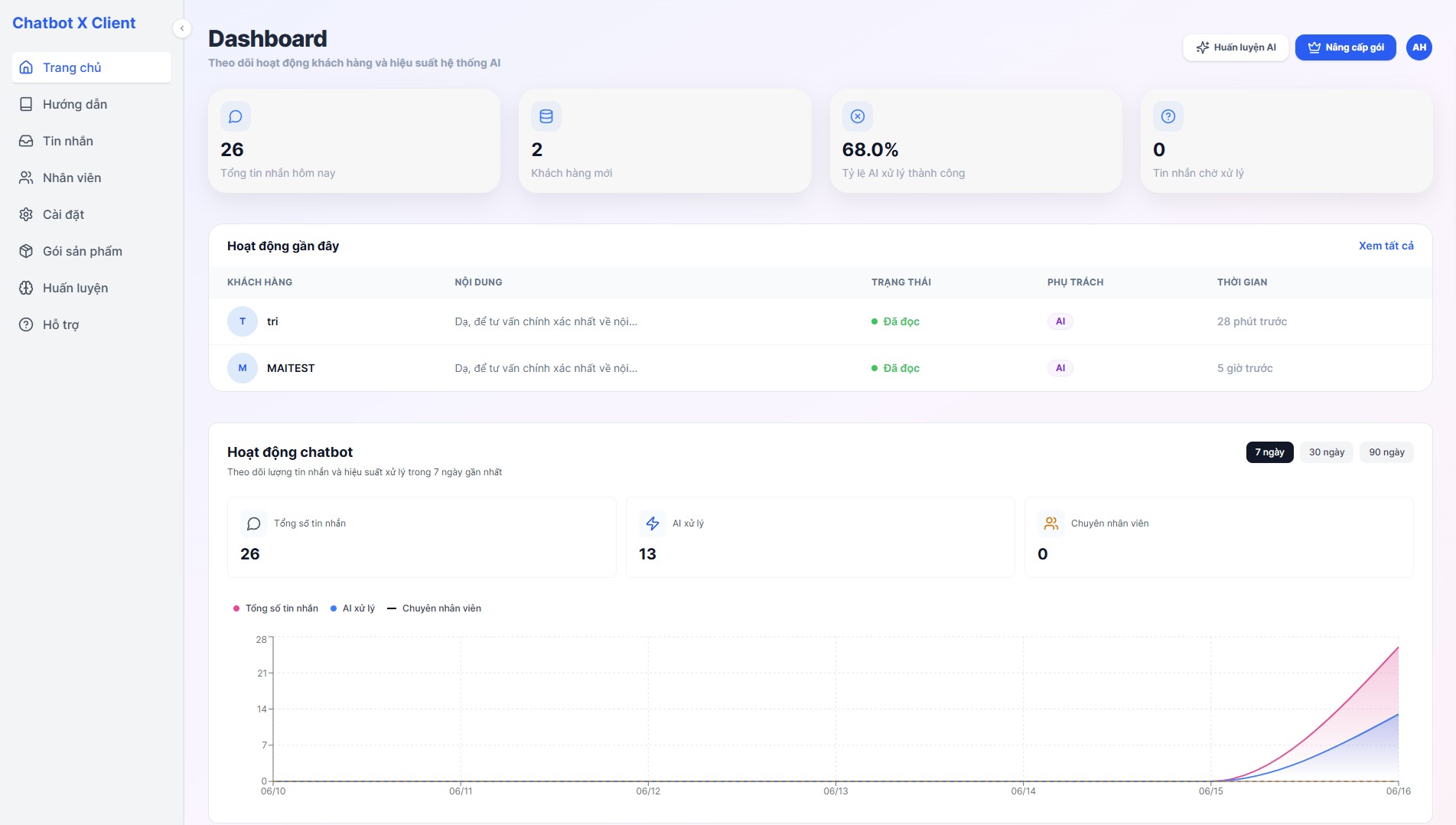This screenshot has height=825, width=1456.
Task: Open the Hướng dẫn menu item
Action: pos(91,104)
